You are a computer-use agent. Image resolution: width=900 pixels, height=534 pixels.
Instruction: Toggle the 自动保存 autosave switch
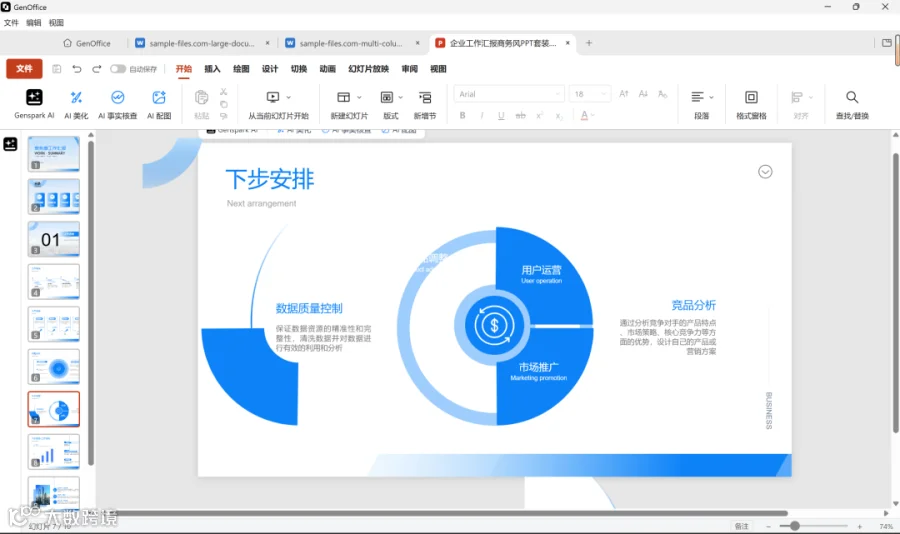pos(118,69)
